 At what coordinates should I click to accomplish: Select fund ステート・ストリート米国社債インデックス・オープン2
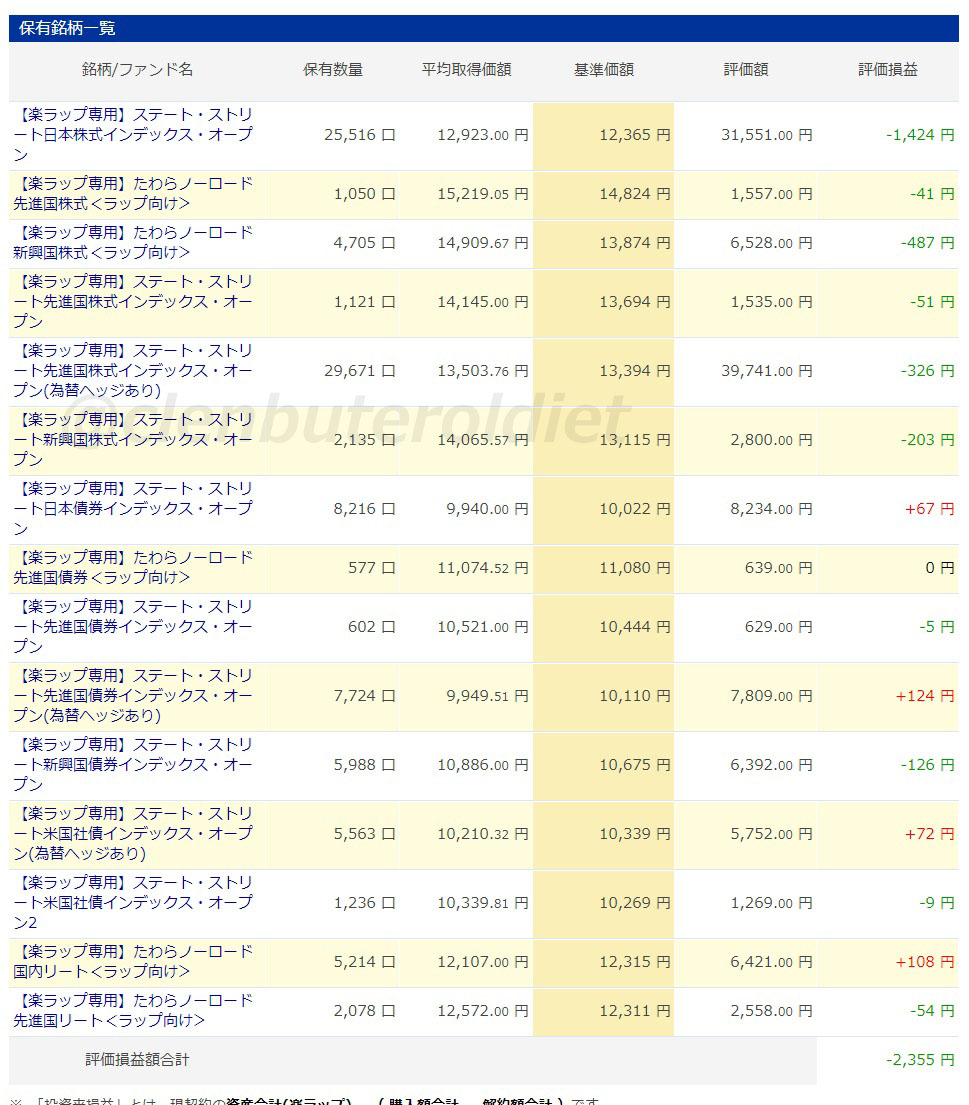tap(133, 903)
